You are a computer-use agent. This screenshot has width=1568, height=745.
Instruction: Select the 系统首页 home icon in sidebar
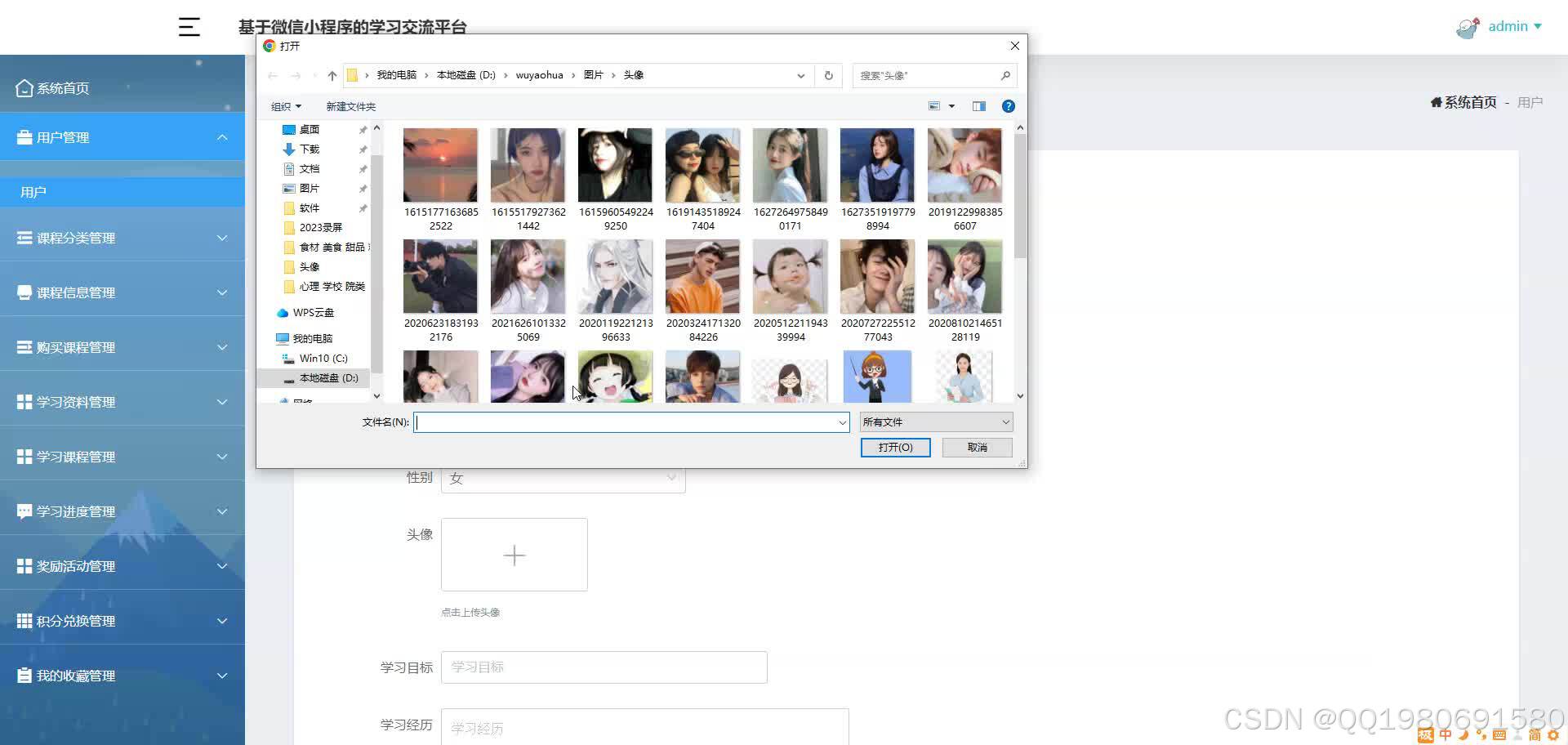pyautogui.click(x=24, y=87)
